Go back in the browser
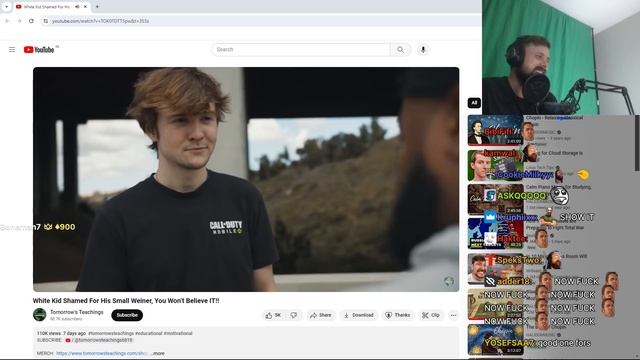The image size is (640, 360). click(7, 21)
